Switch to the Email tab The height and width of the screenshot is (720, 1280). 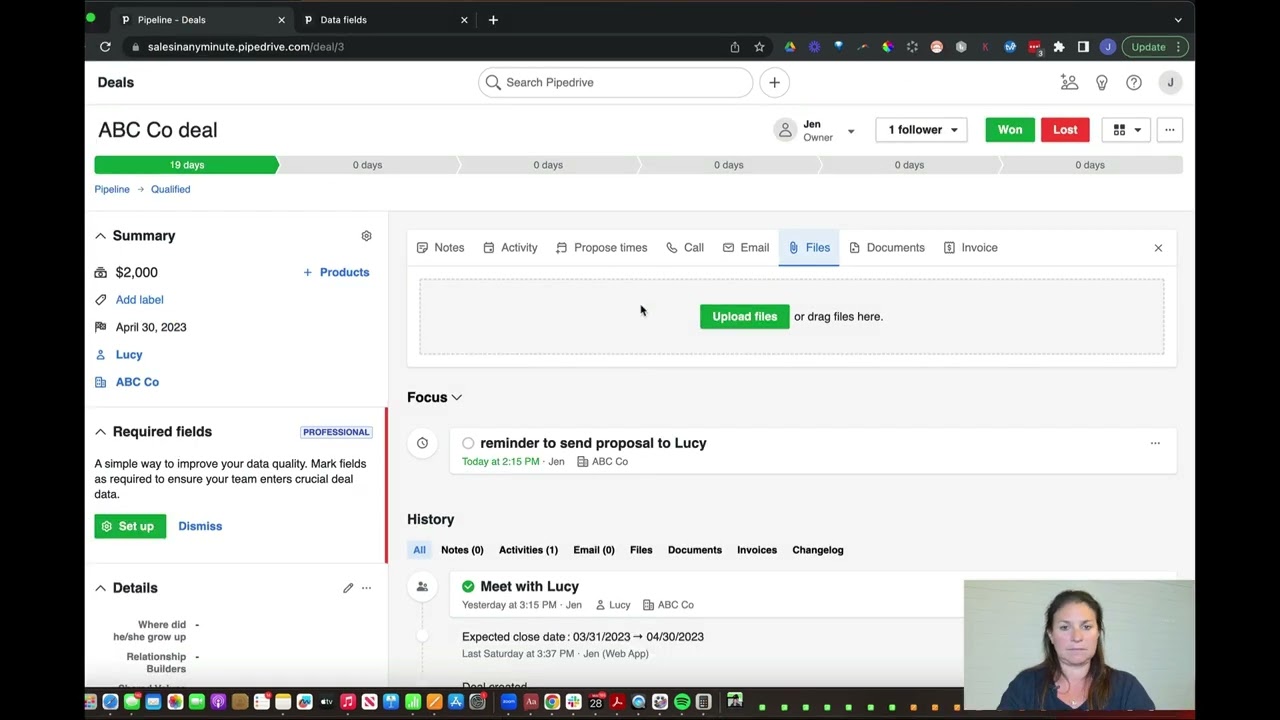tap(746, 248)
